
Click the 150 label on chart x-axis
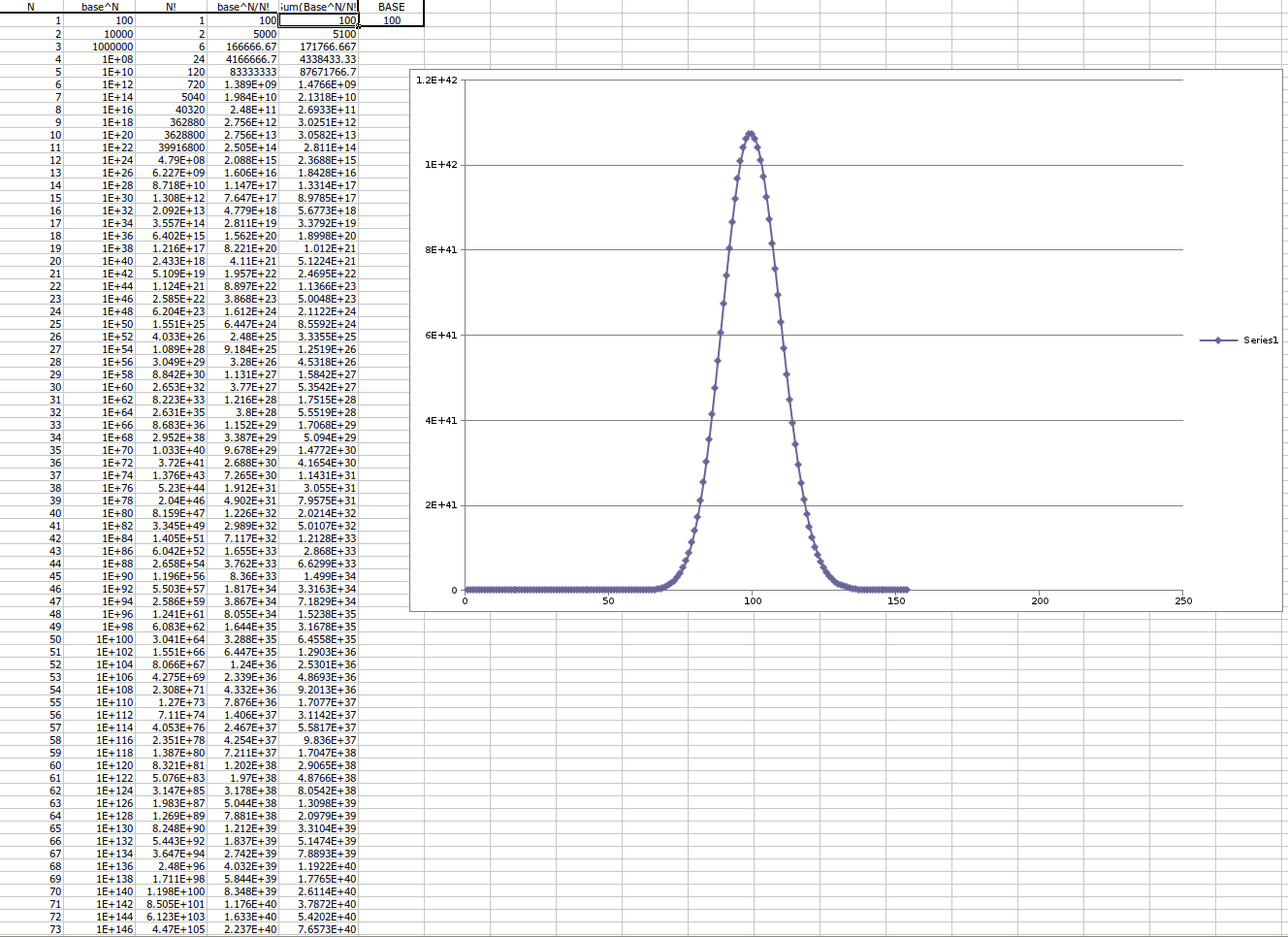tap(896, 601)
